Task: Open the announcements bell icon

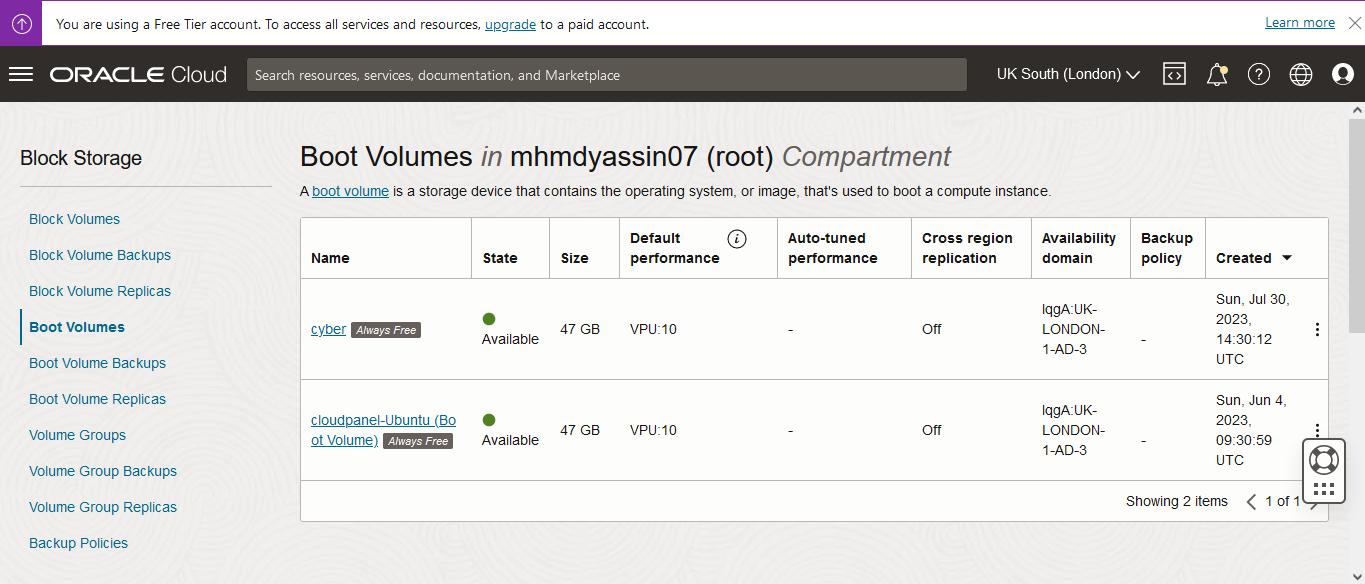Action: pos(1217,74)
